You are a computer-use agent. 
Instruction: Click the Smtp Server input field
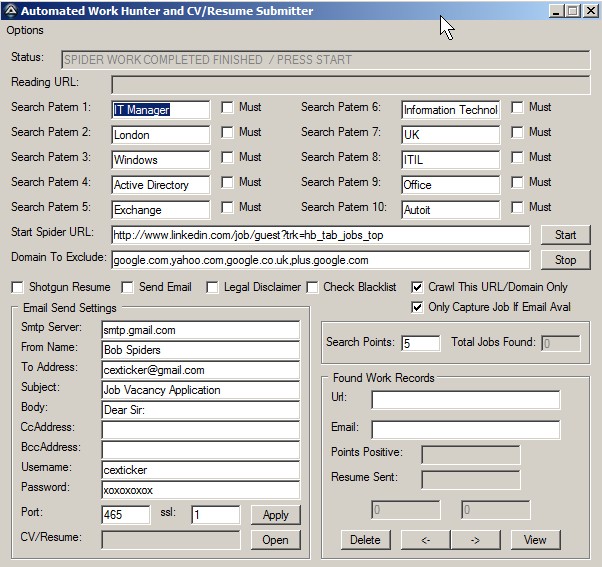200,330
